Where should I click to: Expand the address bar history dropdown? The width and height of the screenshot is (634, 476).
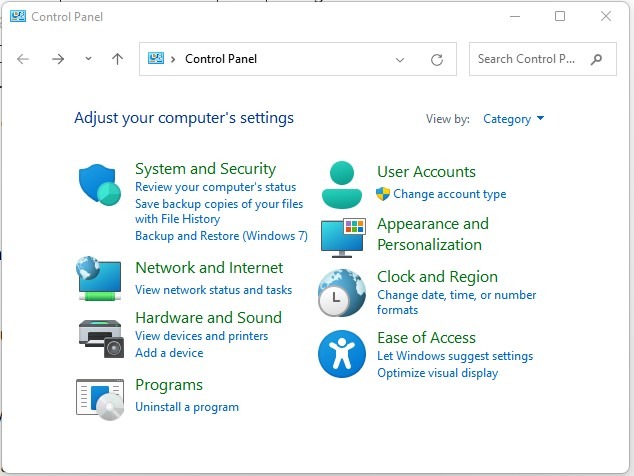(400, 60)
